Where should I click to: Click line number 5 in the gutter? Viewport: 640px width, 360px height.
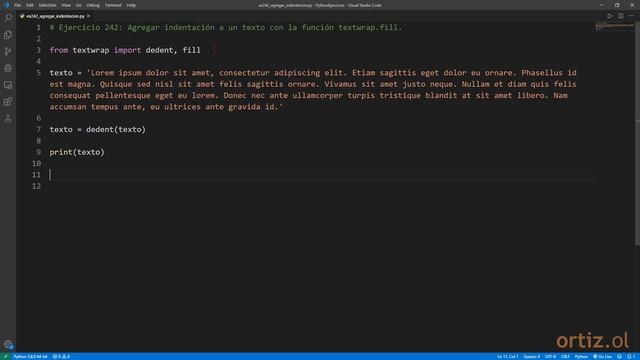point(38,73)
